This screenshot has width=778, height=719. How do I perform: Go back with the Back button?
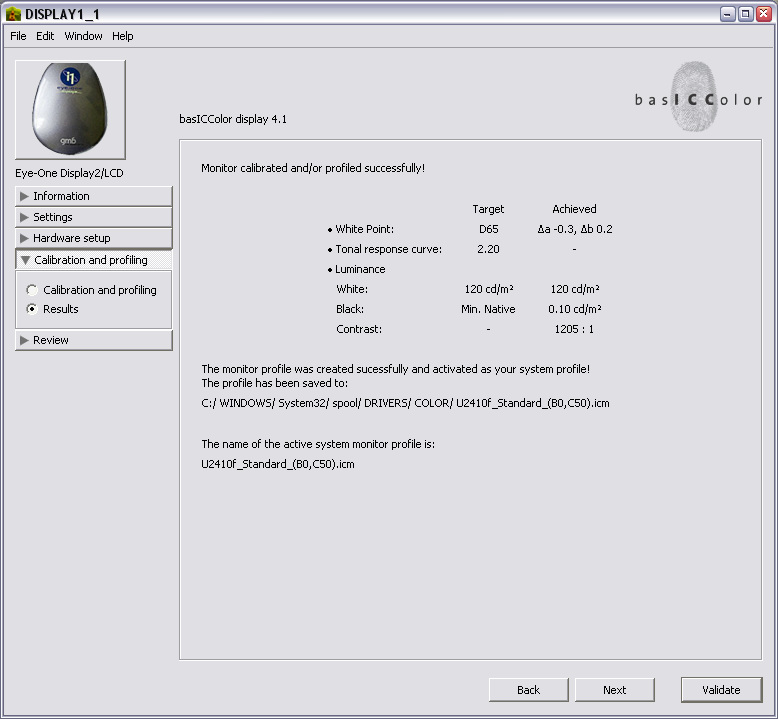click(x=528, y=690)
